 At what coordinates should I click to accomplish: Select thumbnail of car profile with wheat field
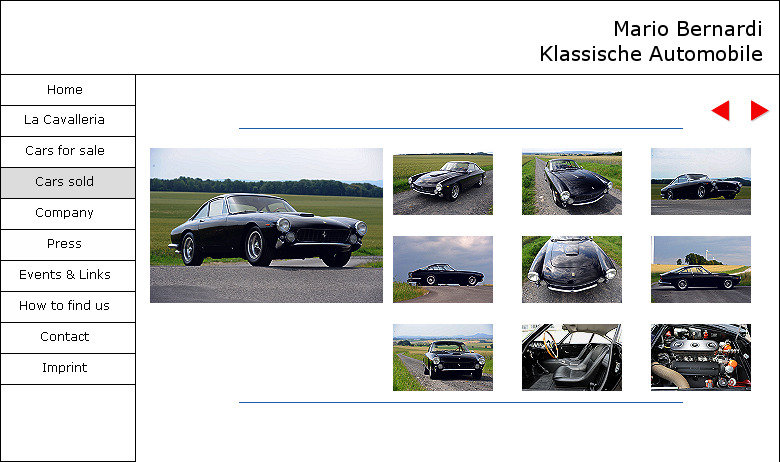point(701,270)
